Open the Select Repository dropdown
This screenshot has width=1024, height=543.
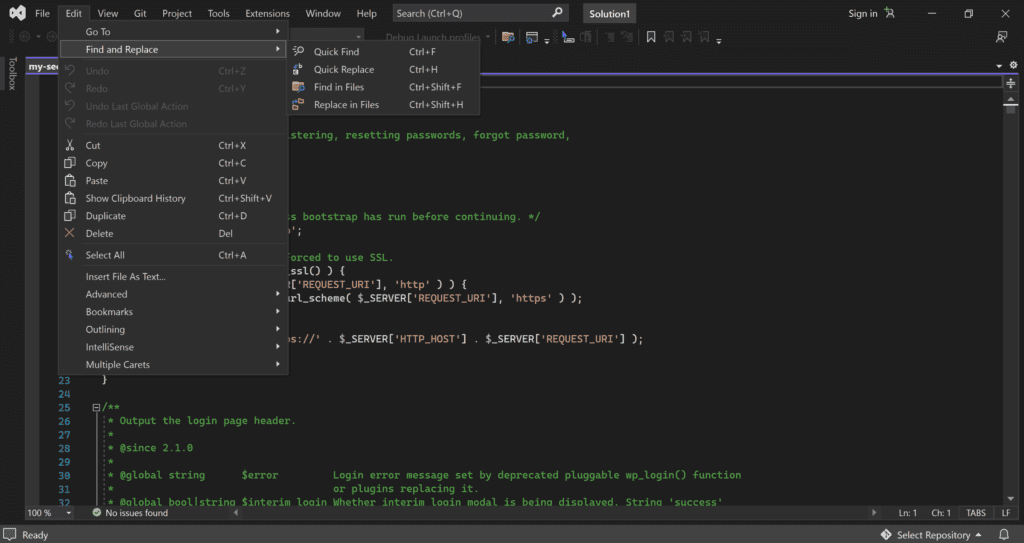click(932, 535)
